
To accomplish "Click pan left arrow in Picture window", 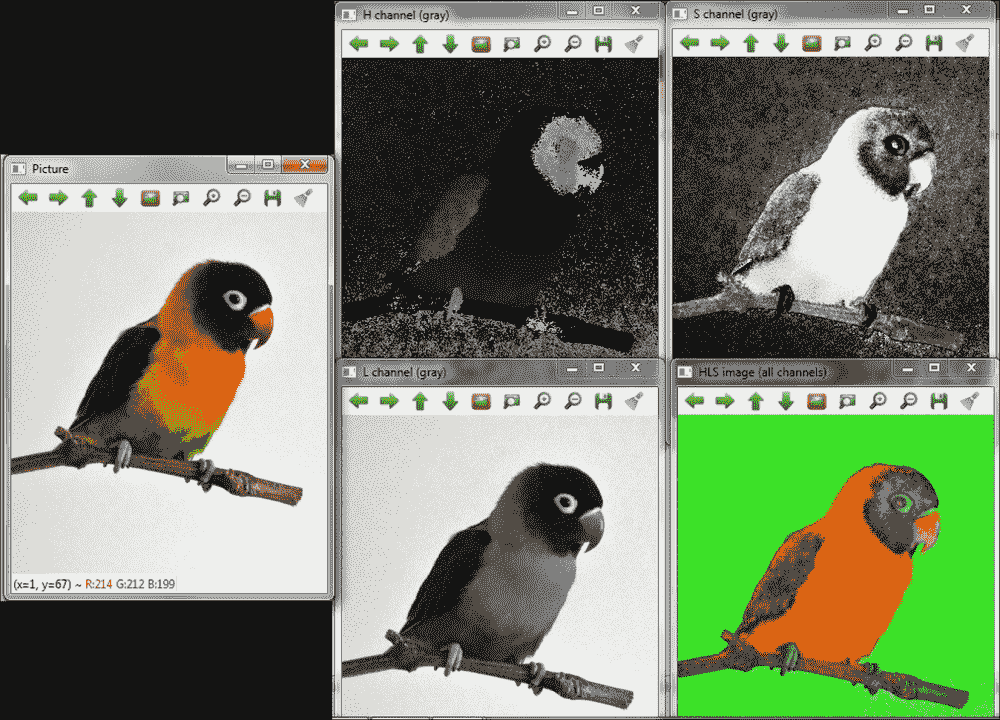I will click(28, 198).
